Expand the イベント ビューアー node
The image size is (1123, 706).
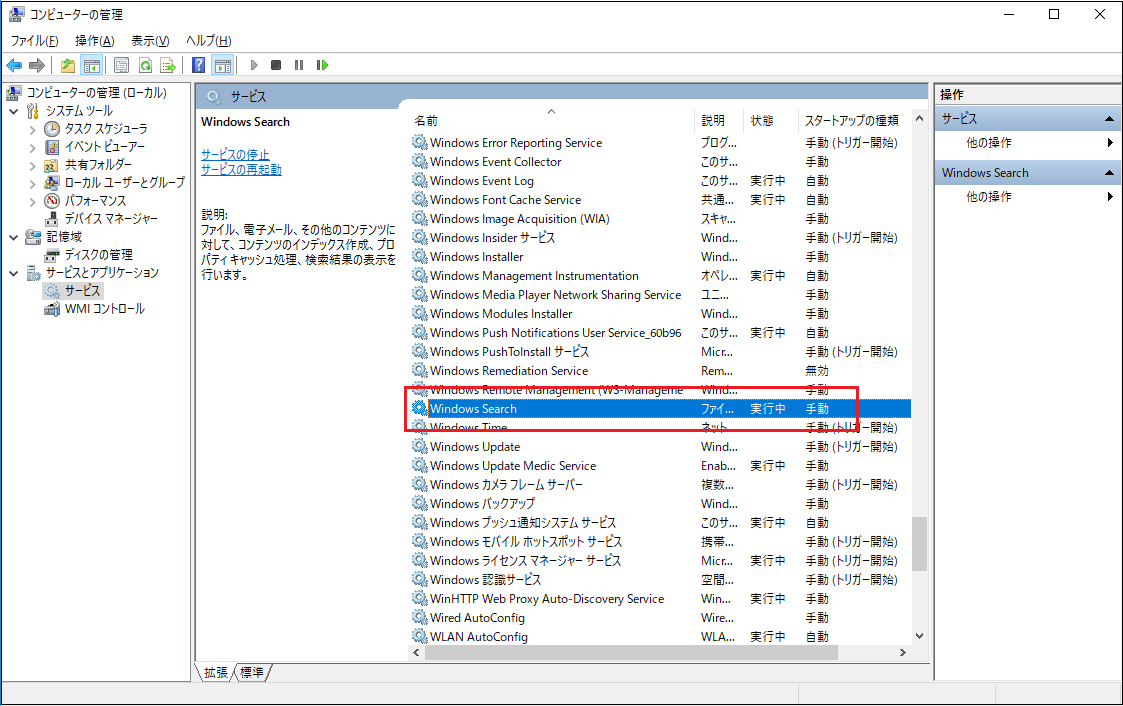point(32,148)
